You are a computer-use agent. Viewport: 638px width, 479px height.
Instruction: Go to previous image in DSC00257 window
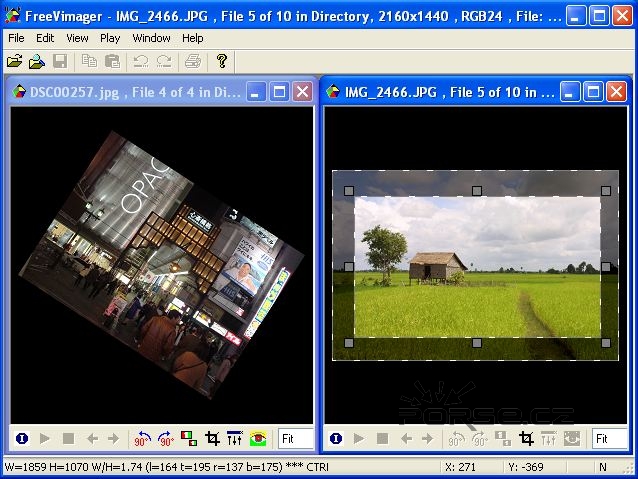[92, 439]
